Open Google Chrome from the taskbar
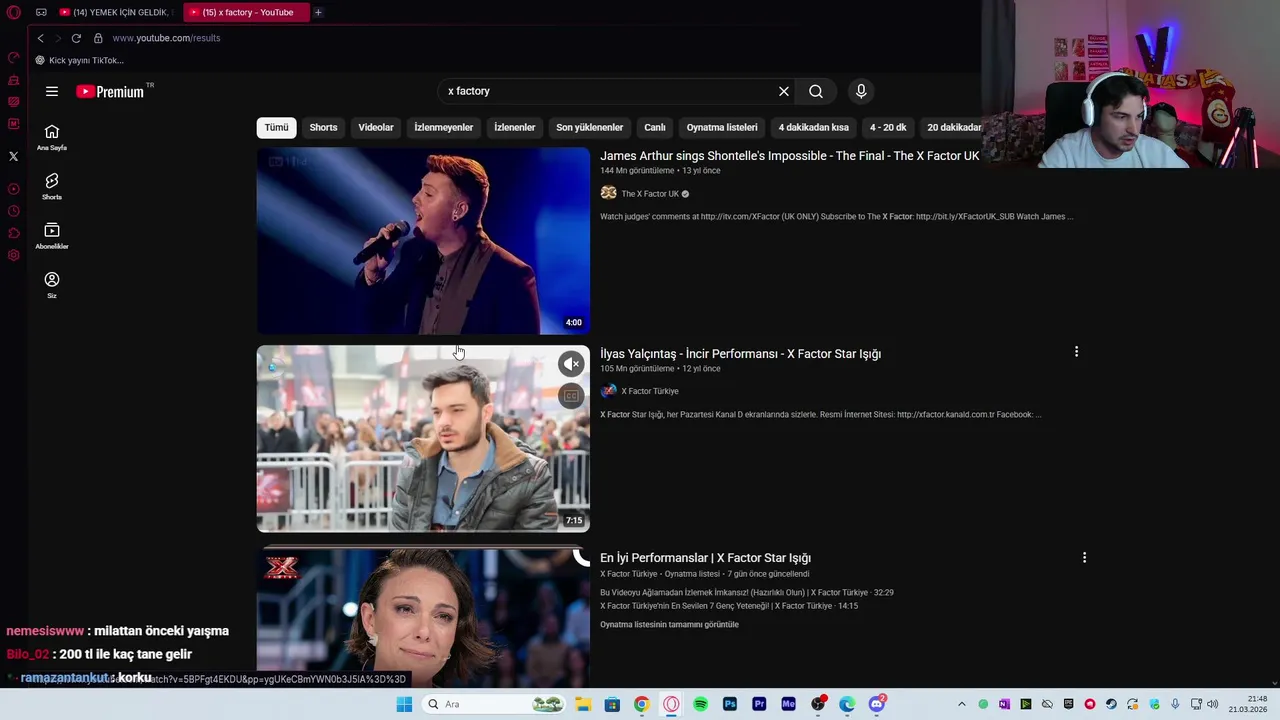 point(641,704)
